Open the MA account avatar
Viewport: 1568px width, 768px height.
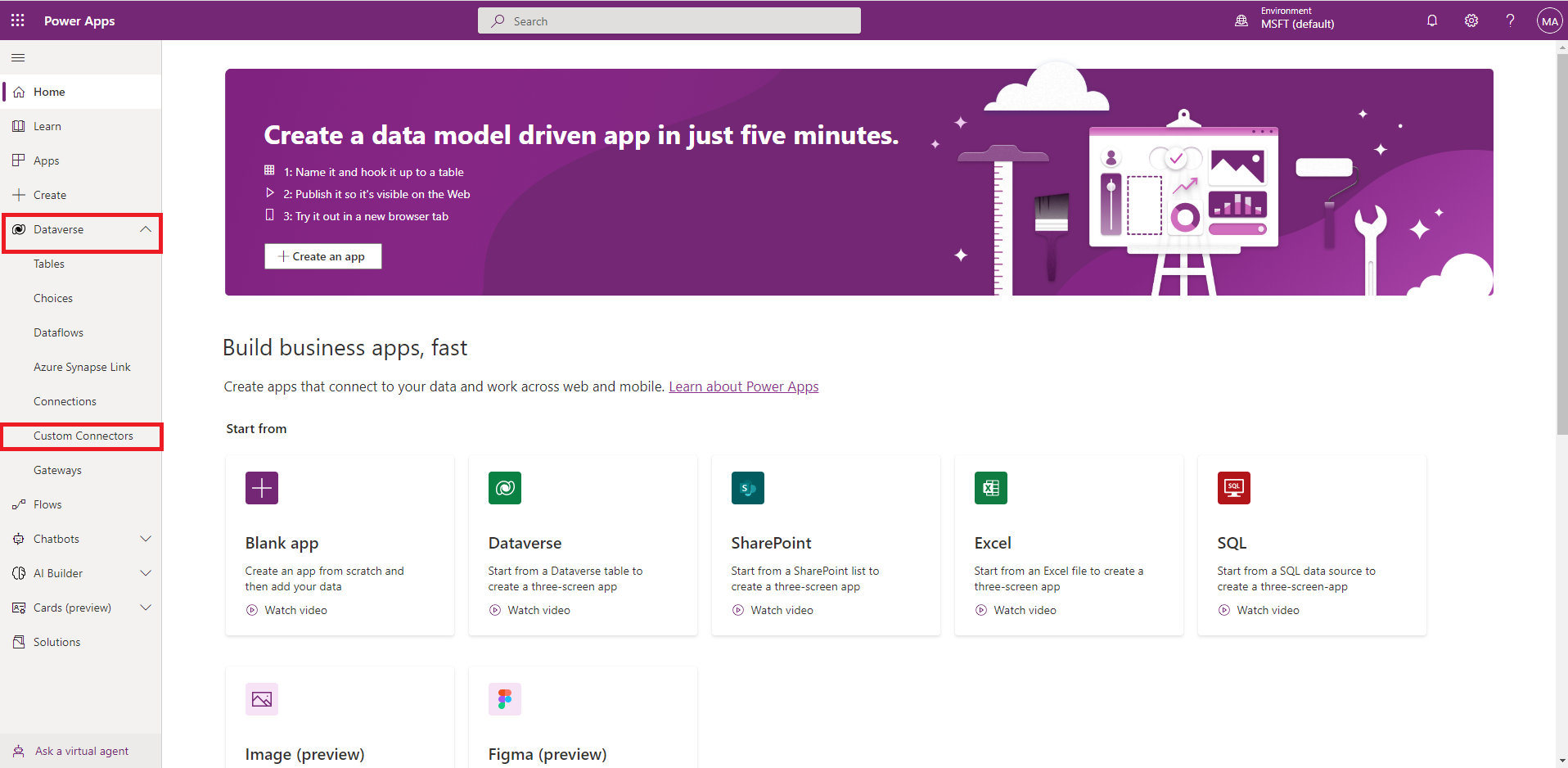coord(1549,21)
